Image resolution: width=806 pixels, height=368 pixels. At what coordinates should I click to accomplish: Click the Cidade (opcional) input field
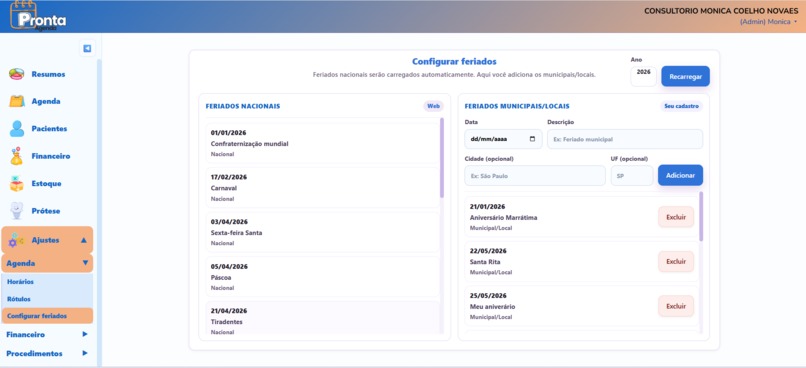pos(535,175)
